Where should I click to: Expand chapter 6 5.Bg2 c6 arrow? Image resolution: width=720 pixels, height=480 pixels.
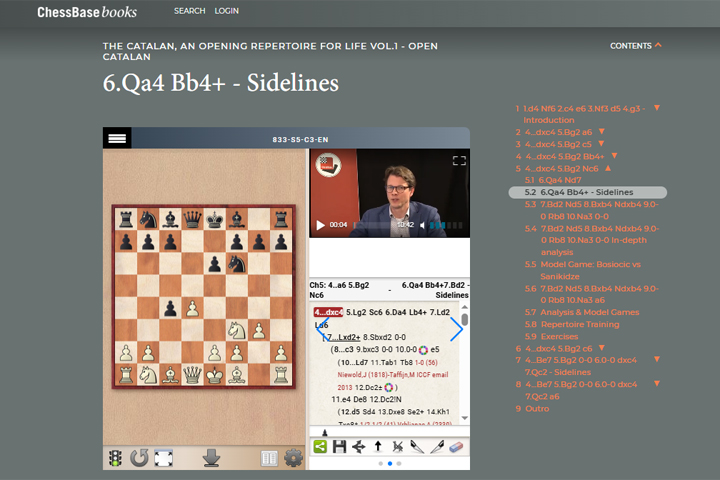pos(602,348)
